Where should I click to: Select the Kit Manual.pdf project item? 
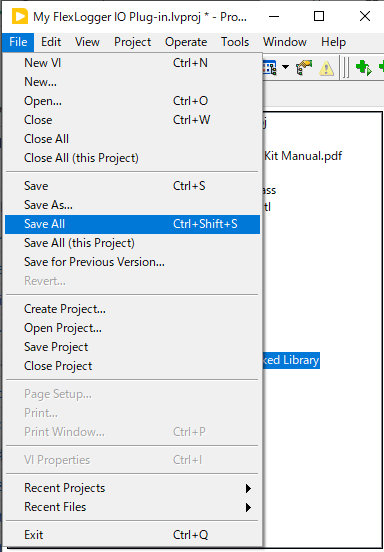[303, 156]
